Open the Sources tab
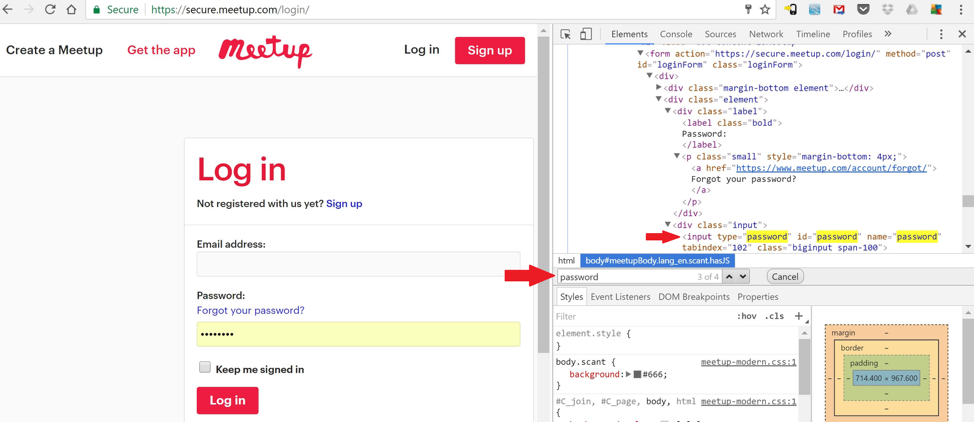 721,34
